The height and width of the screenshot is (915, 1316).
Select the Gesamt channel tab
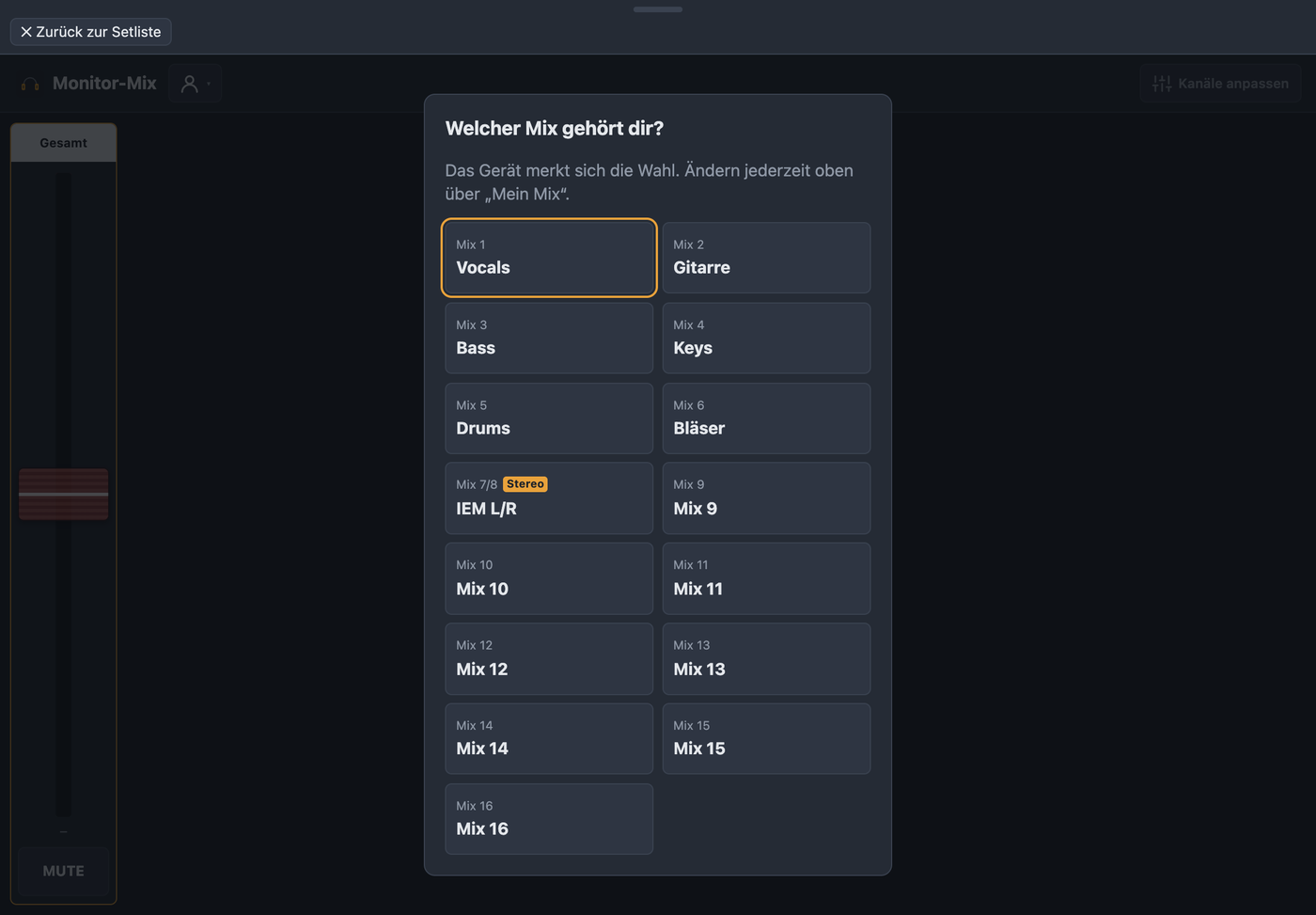tap(63, 143)
